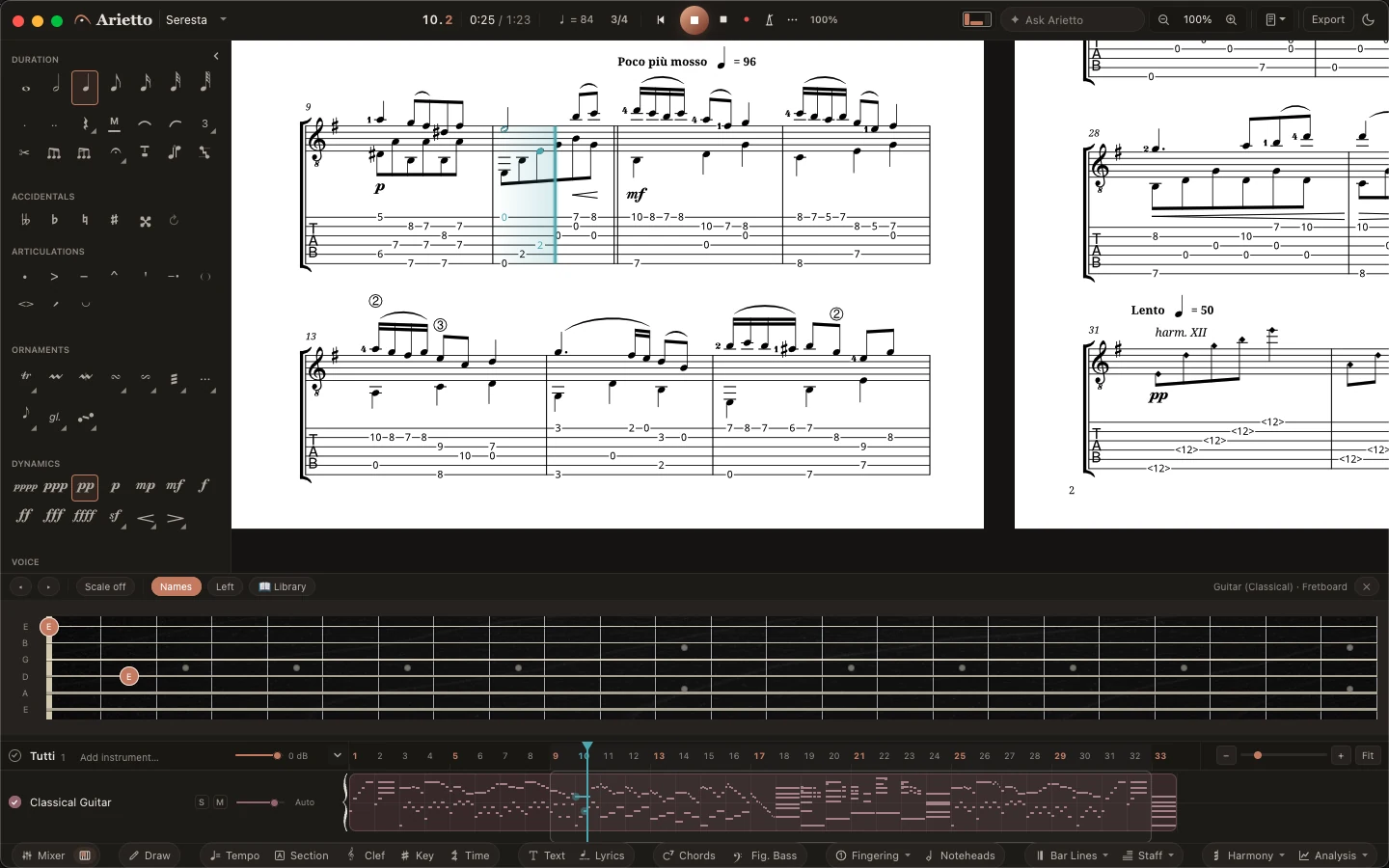Open the Tempo tool
This screenshot has height=868, width=1389.
pyautogui.click(x=235, y=855)
